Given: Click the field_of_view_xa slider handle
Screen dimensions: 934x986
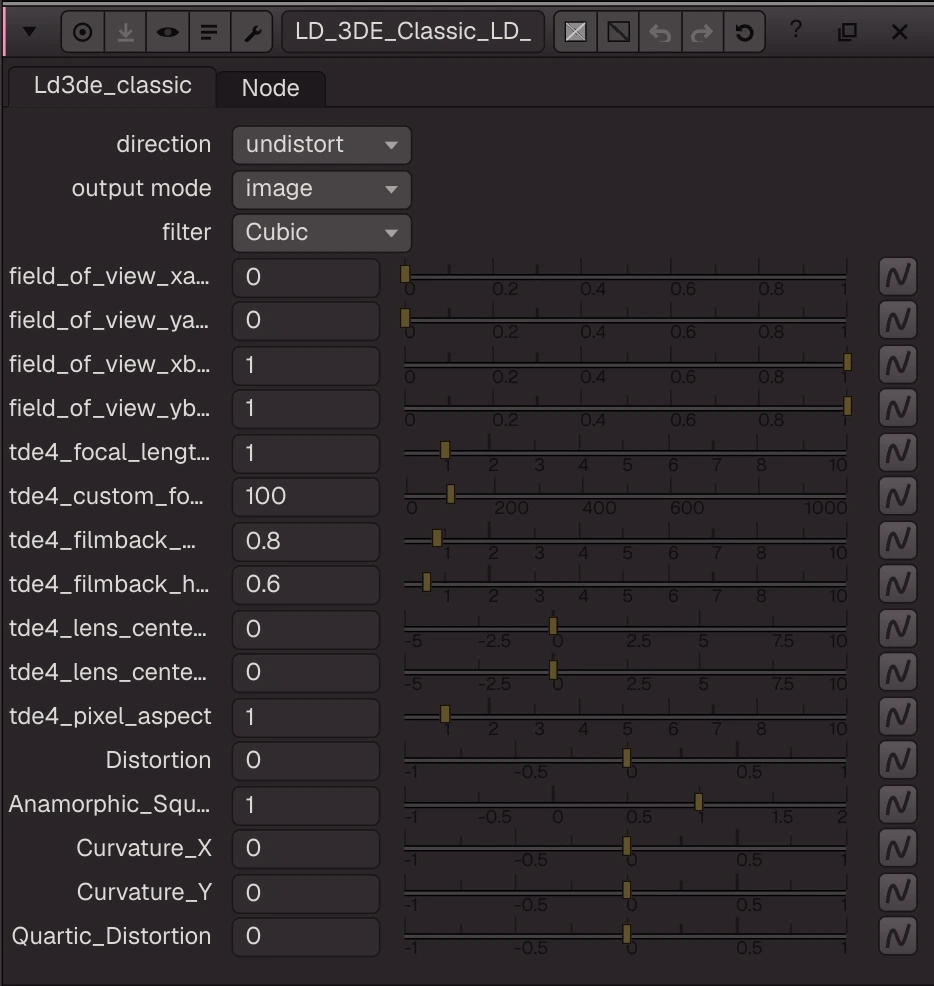Looking at the screenshot, I should pos(406,274).
